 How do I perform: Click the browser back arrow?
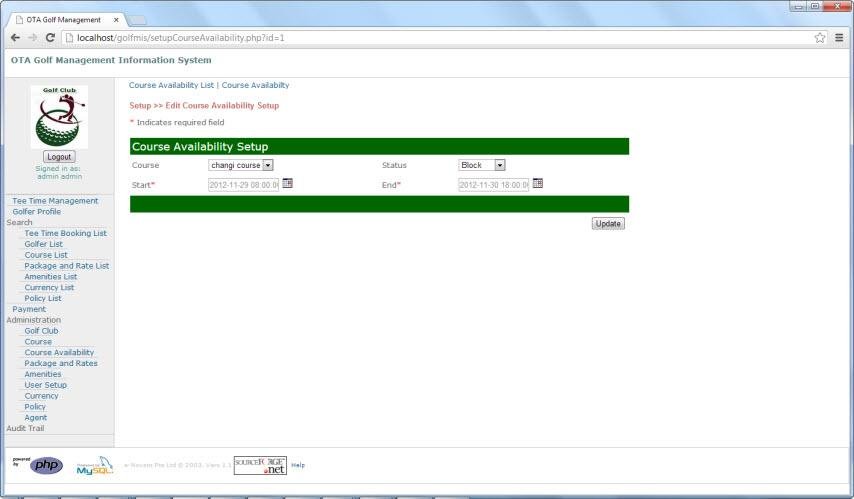click(15, 38)
